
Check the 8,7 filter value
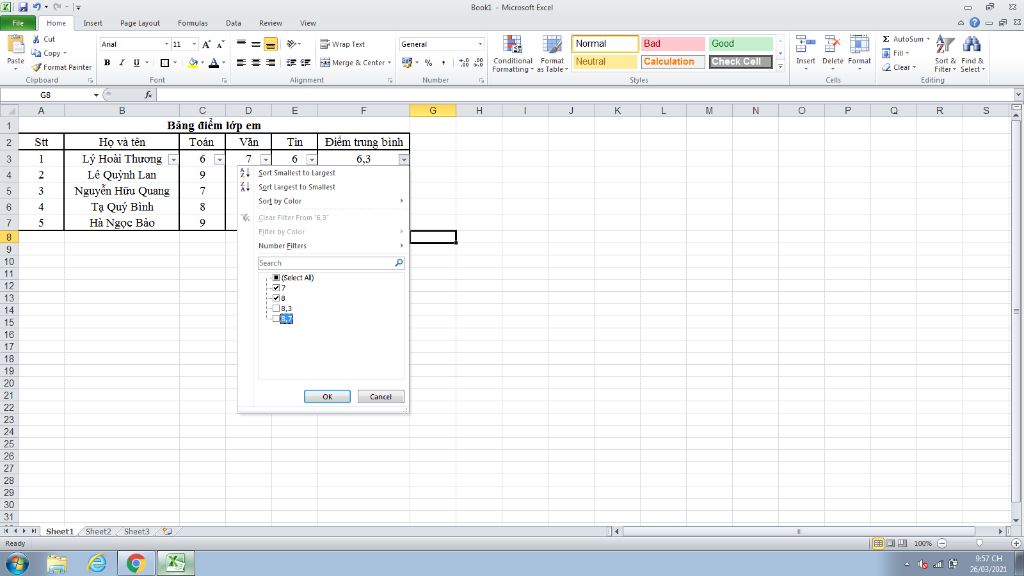coord(276,319)
